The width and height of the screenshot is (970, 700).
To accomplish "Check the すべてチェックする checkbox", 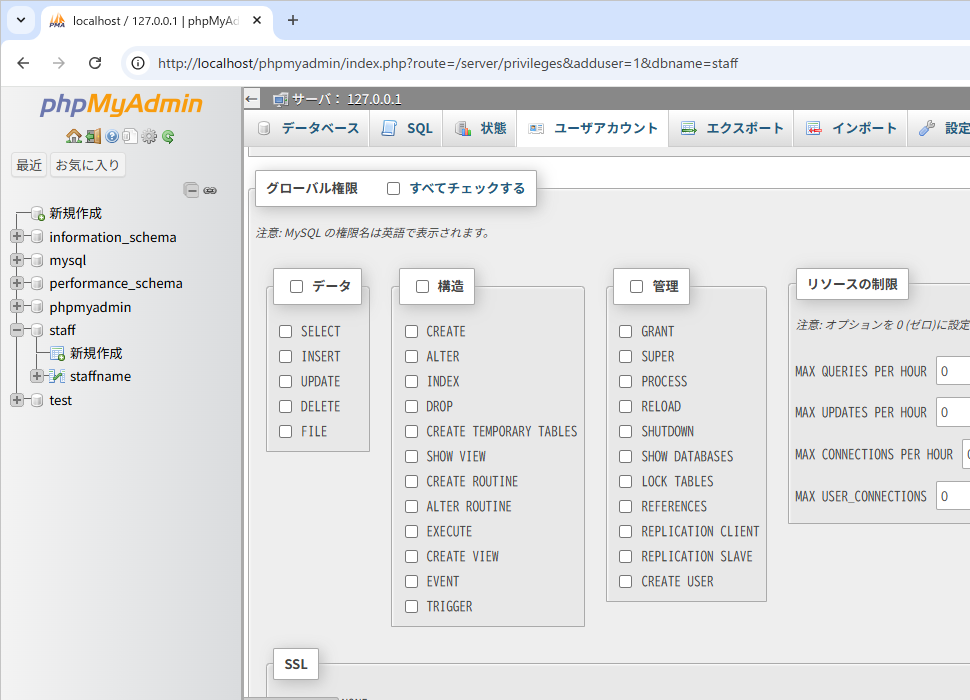I will [394, 188].
